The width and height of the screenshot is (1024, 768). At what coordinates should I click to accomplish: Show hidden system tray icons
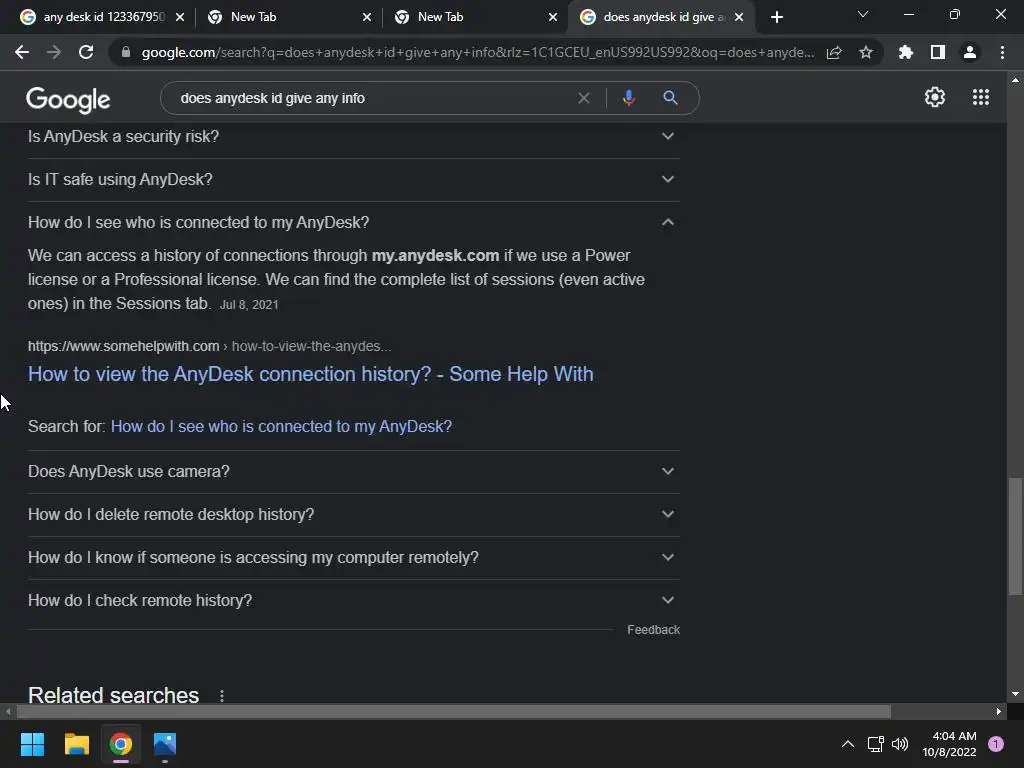coord(848,744)
